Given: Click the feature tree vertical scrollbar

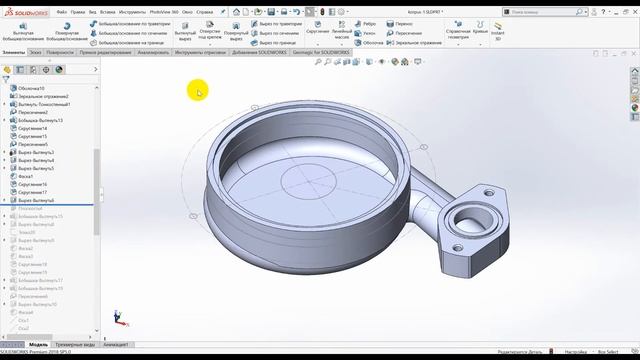Looking at the screenshot, I should tap(97, 192).
